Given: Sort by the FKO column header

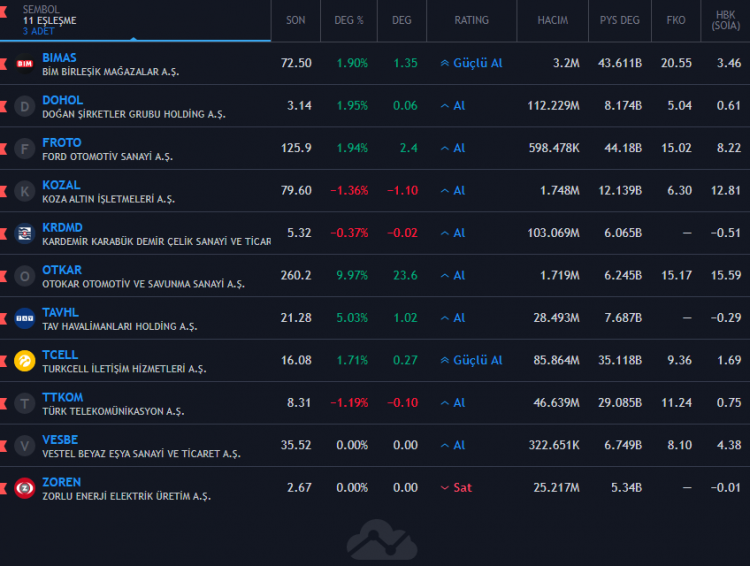Looking at the screenshot, I should coord(676,20).
